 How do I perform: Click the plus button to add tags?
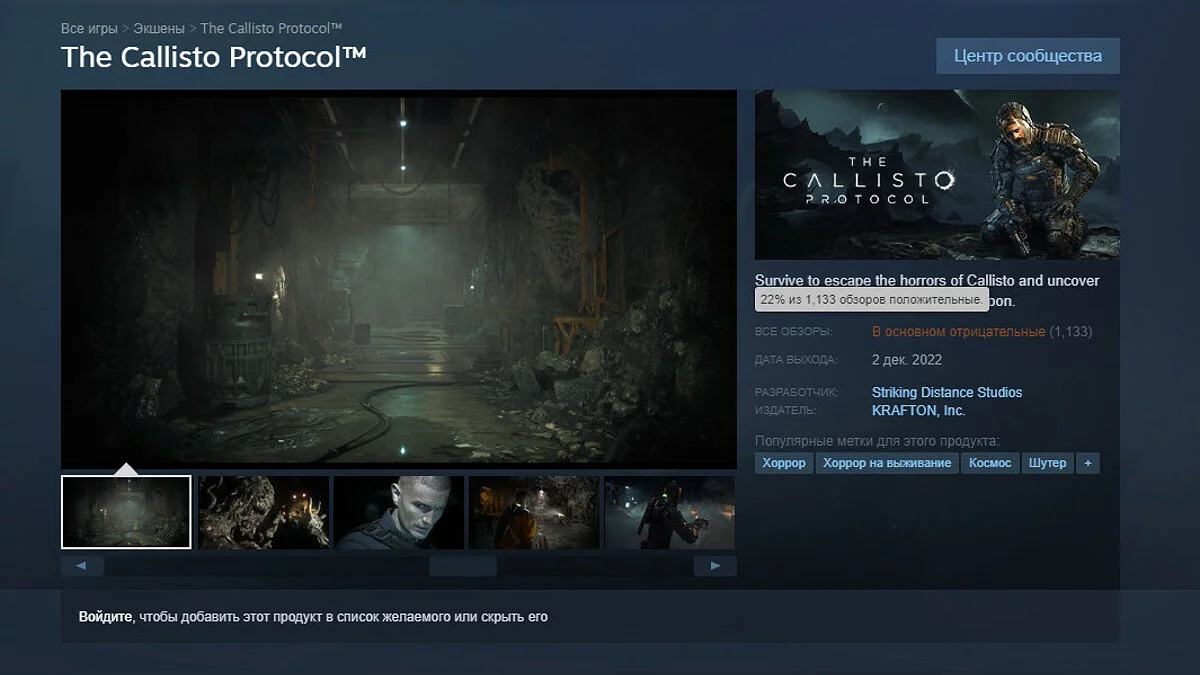coord(1088,463)
